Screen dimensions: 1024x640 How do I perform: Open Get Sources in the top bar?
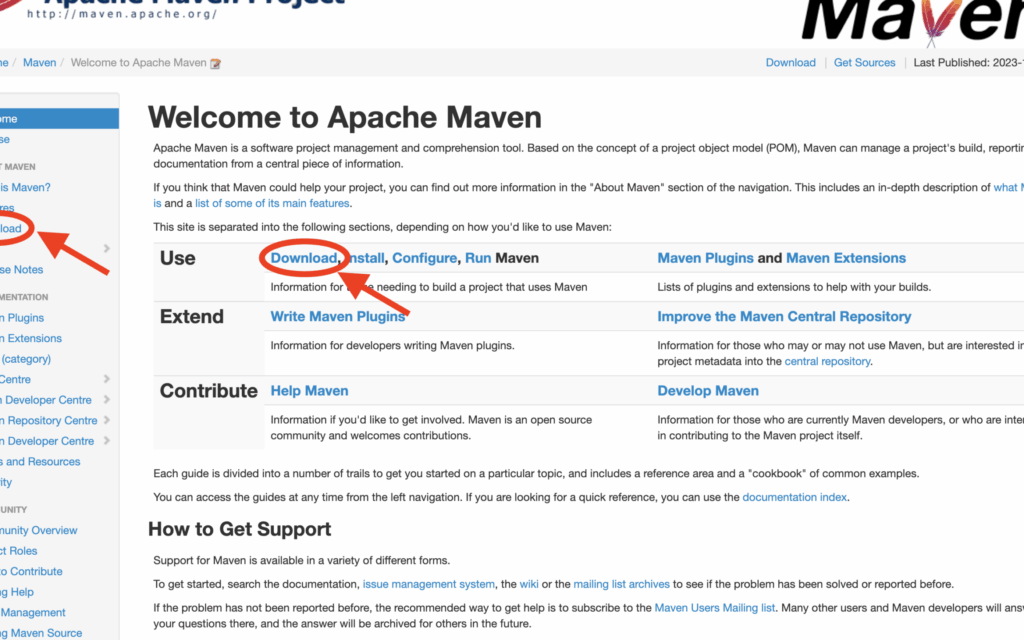864,62
